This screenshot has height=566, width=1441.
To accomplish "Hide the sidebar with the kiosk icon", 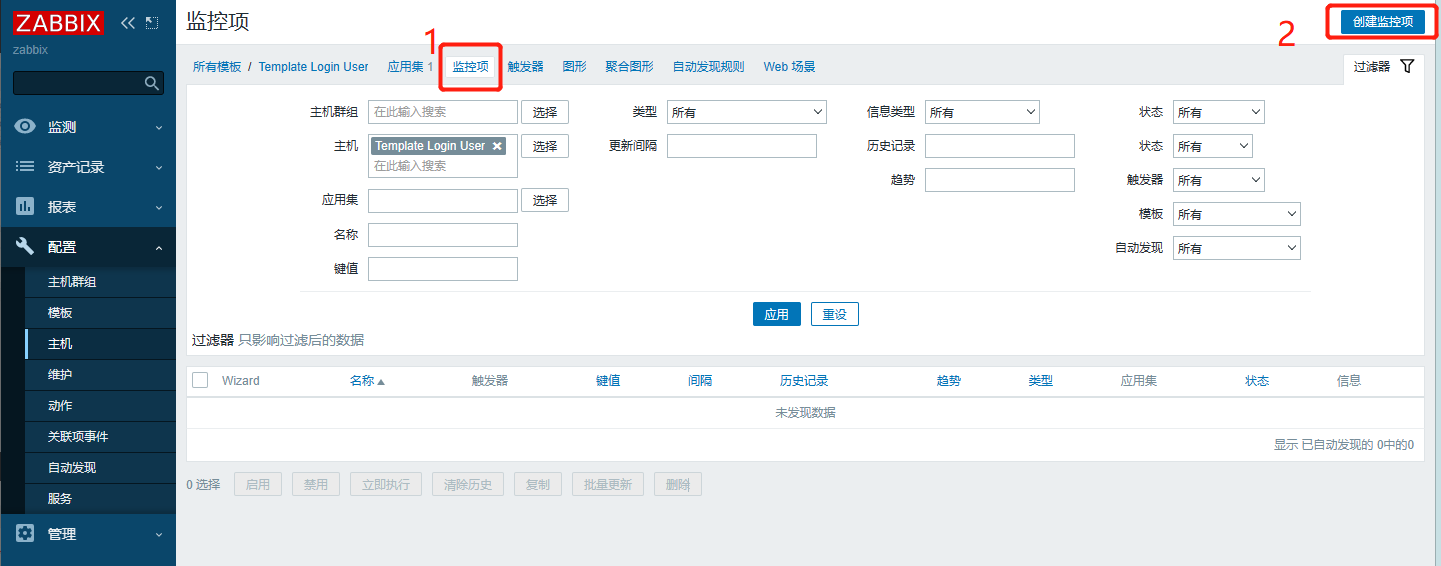I will point(152,22).
